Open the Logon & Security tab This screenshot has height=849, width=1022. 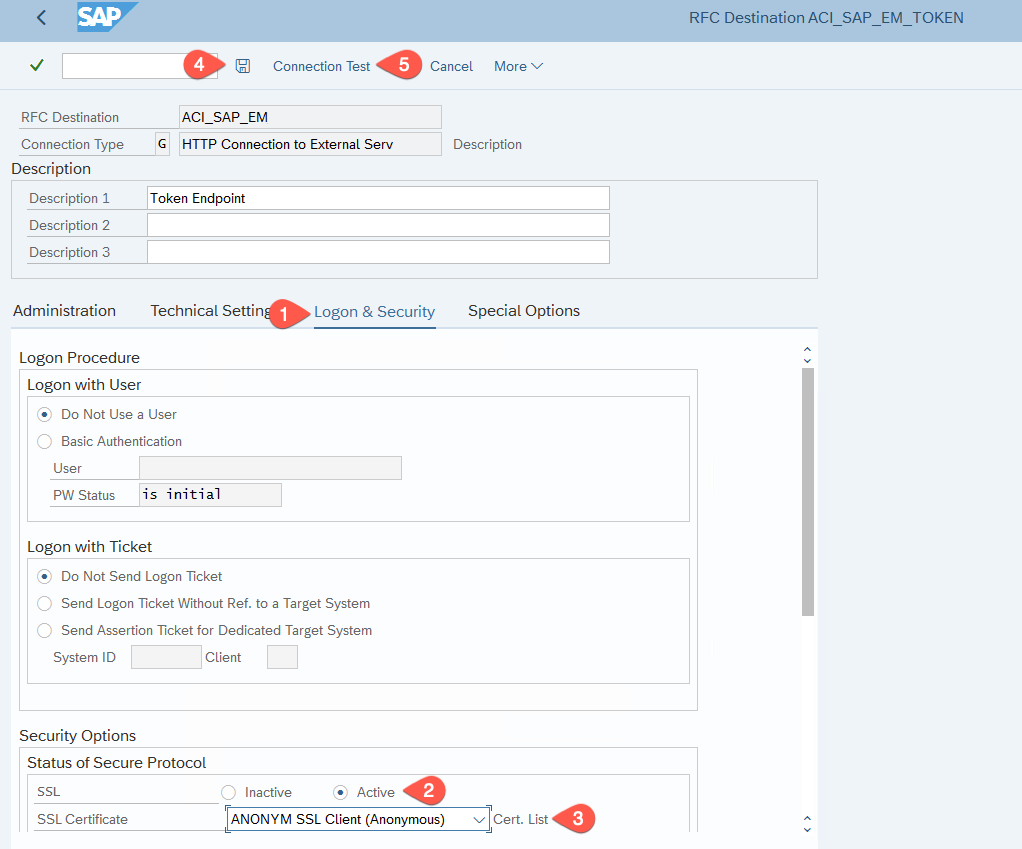coord(374,311)
